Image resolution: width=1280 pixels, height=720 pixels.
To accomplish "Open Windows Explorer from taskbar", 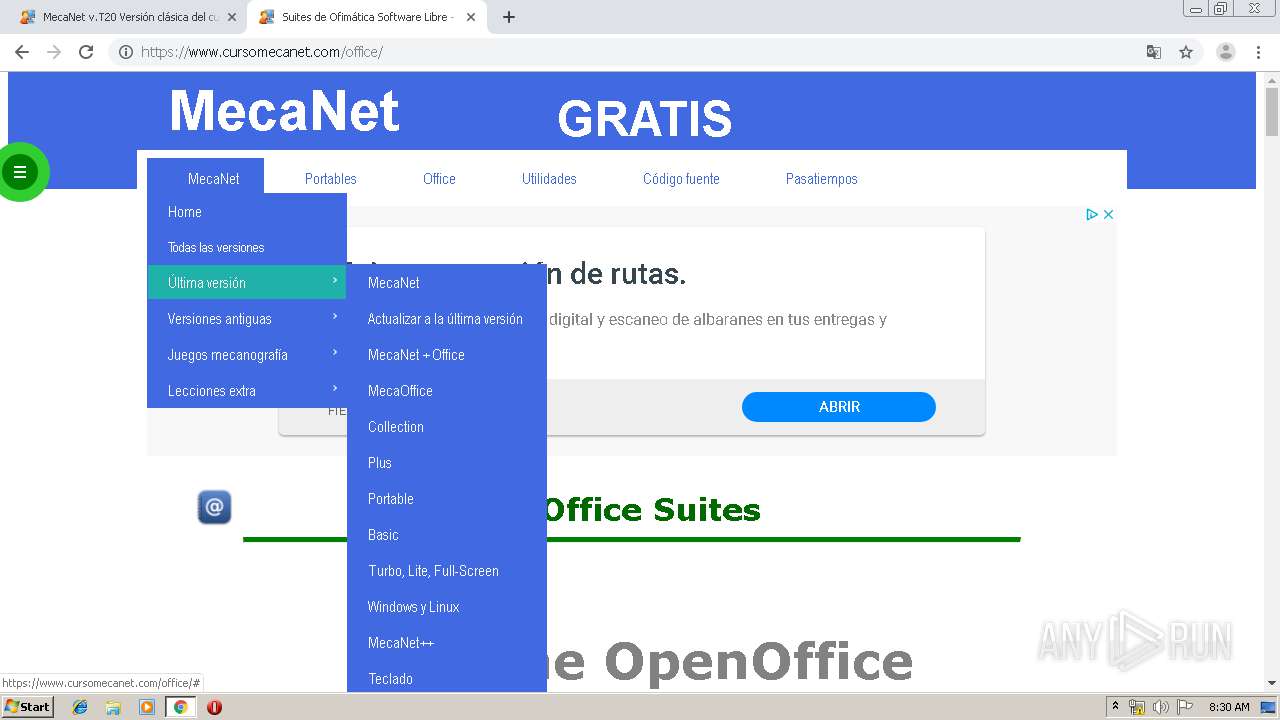I will tap(113, 707).
